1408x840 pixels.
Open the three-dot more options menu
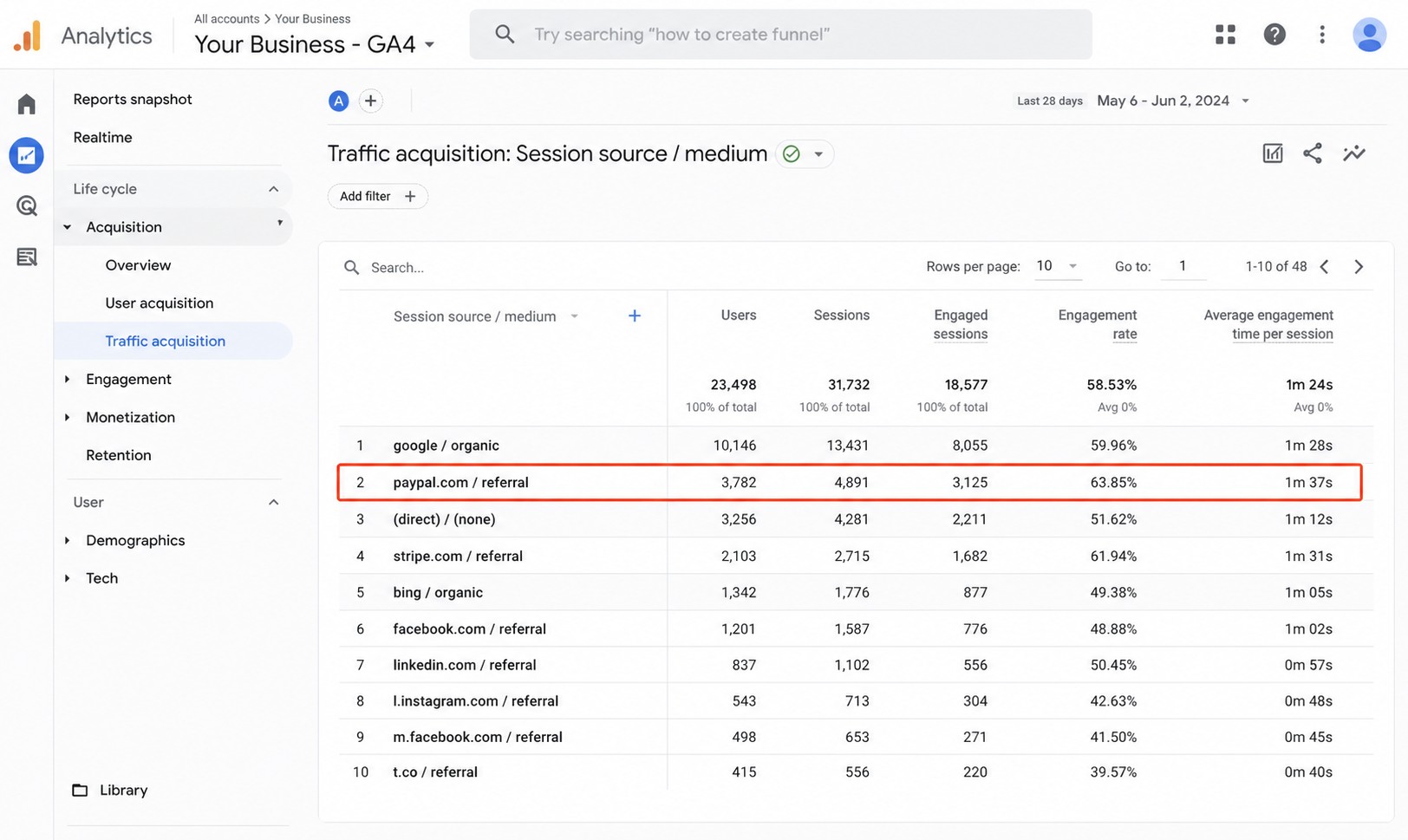(x=1322, y=35)
